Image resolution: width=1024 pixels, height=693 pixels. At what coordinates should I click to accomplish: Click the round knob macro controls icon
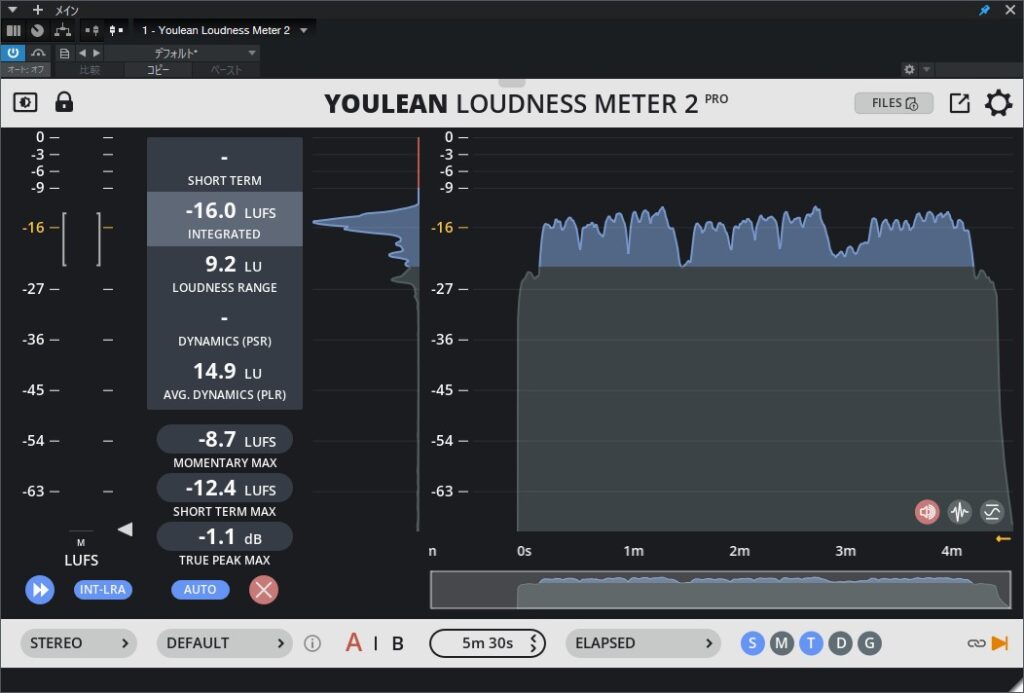tap(37, 30)
